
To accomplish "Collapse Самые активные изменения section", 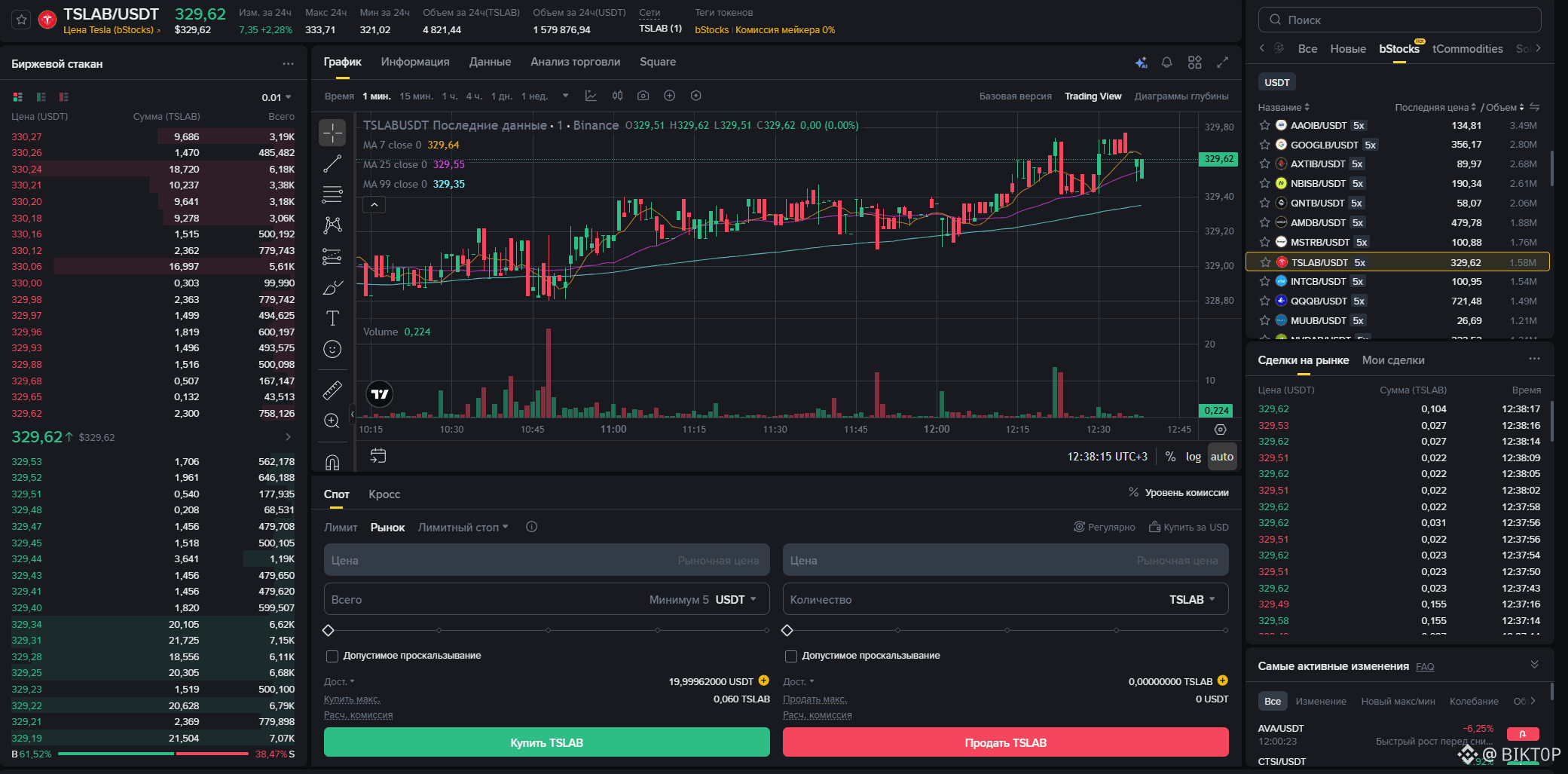I will 1534,665.
